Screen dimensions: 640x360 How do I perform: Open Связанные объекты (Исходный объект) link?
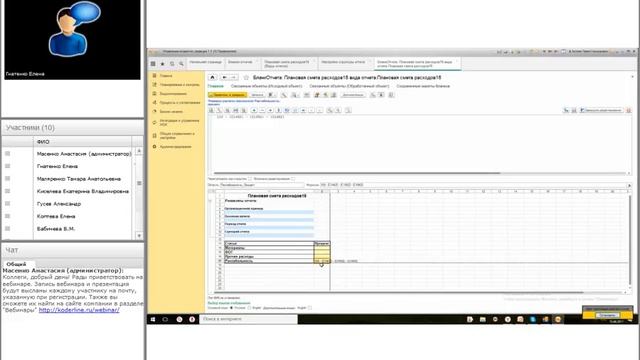click(x=267, y=86)
